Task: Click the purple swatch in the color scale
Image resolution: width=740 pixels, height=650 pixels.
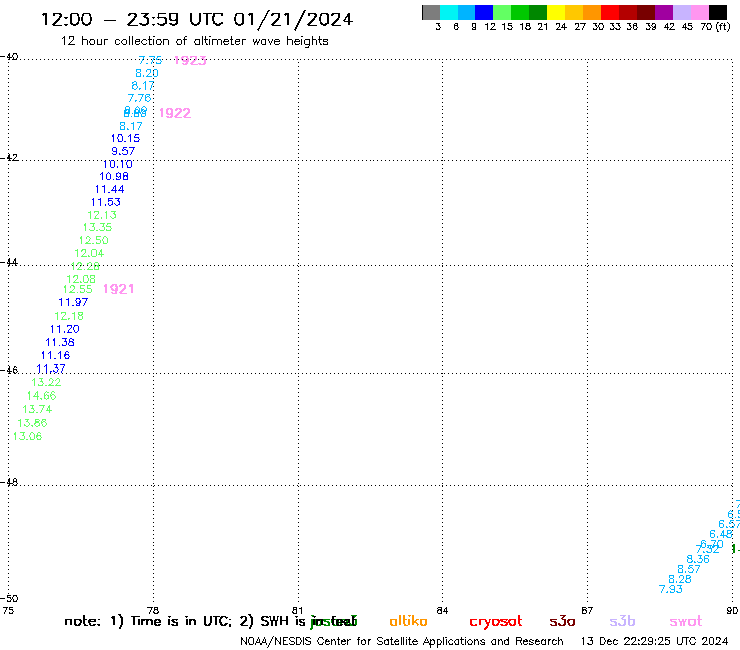Action: point(664,12)
